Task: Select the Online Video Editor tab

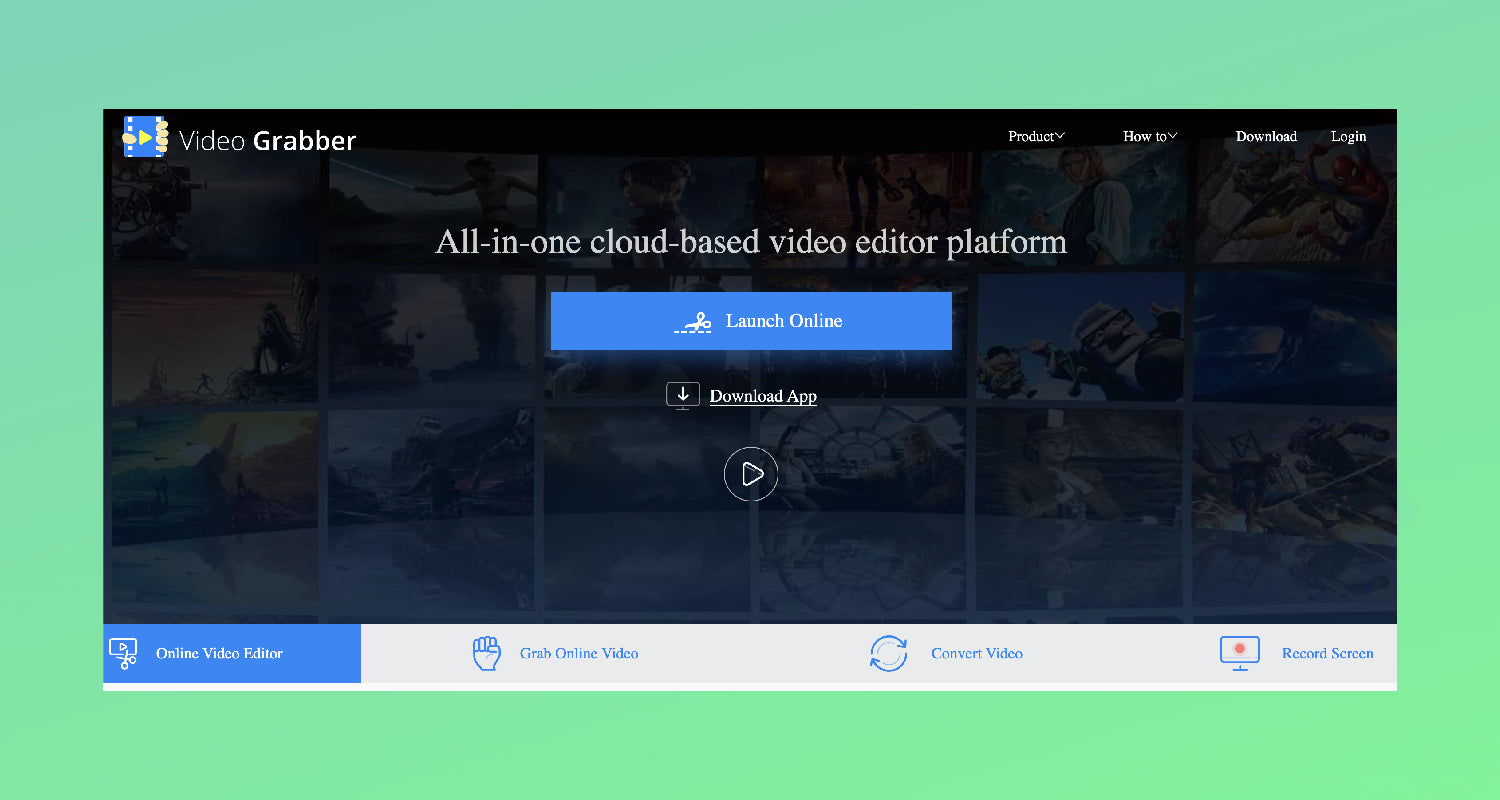Action: click(x=232, y=653)
